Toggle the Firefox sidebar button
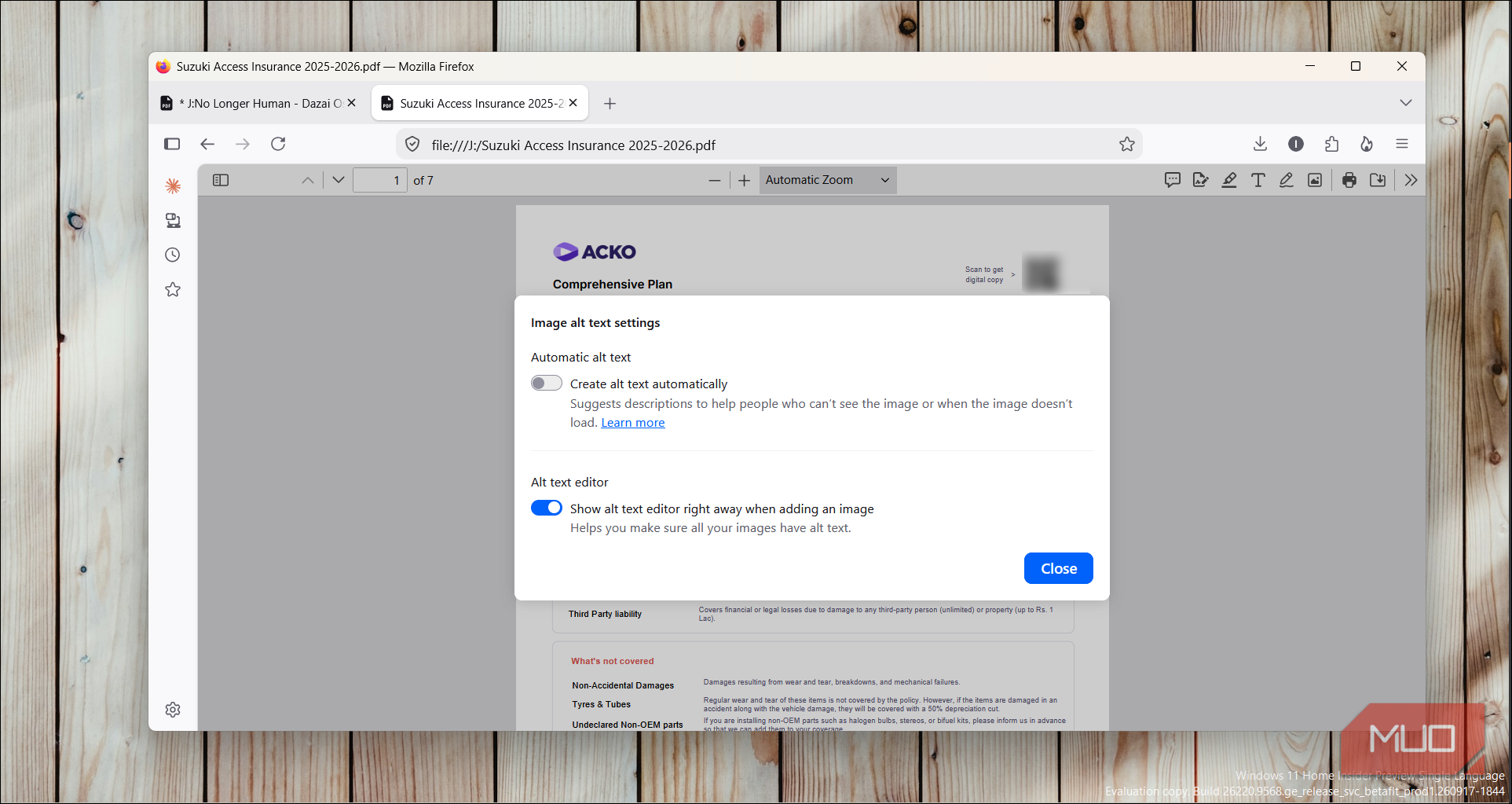This screenshot has width=1512, height=804. tap(172, 144)
